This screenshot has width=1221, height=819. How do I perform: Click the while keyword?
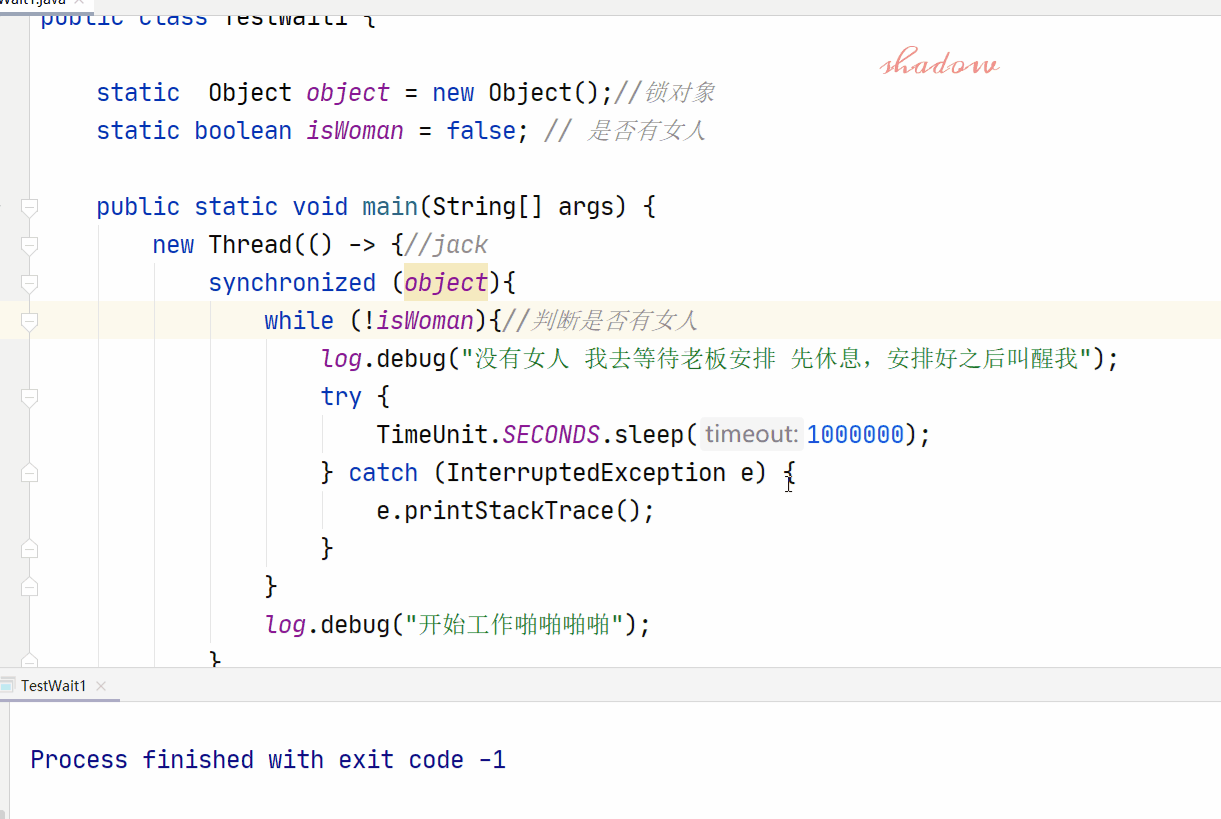pyautogui.click(x=299, y=321)
